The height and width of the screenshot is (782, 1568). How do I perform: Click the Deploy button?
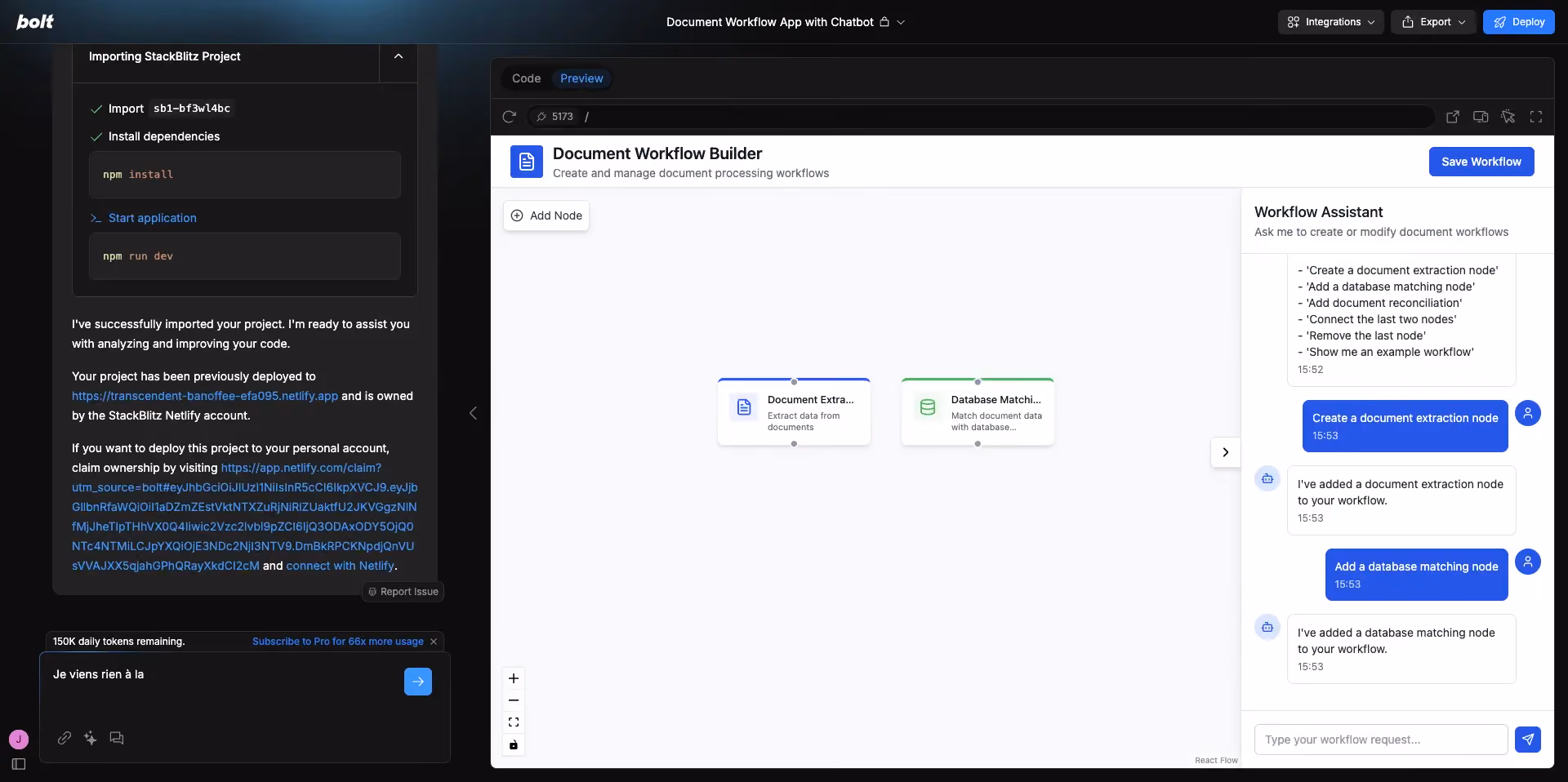[1519, 22]
